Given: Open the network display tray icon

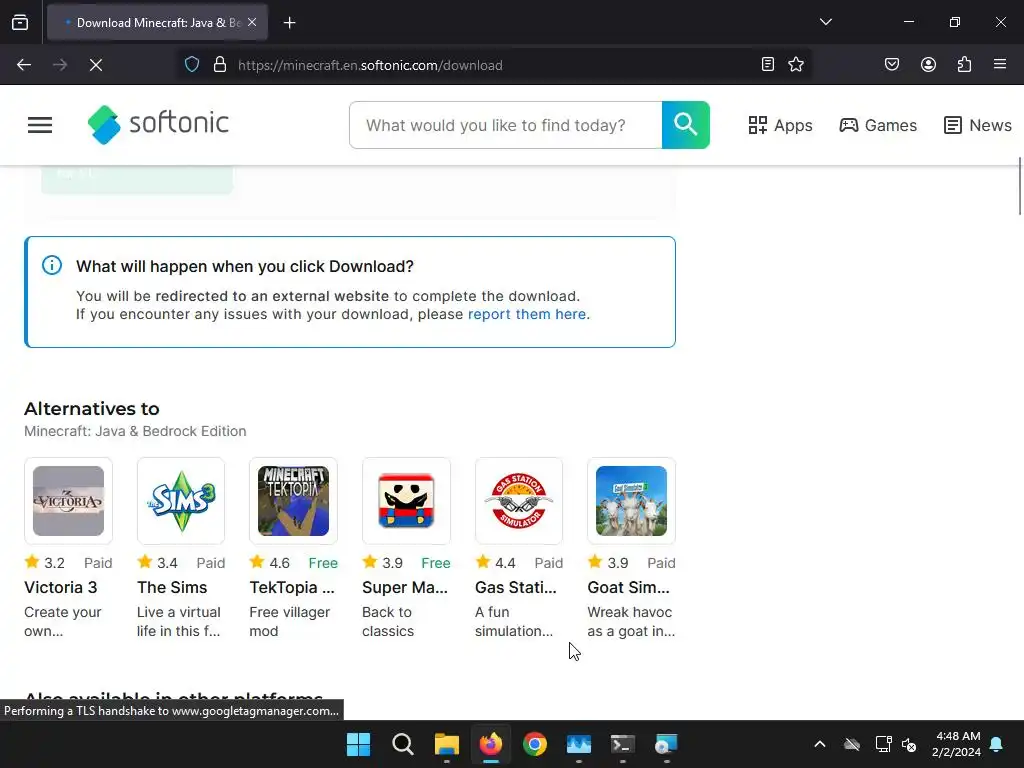Looking at the screenshot, I should coord(883,744).
